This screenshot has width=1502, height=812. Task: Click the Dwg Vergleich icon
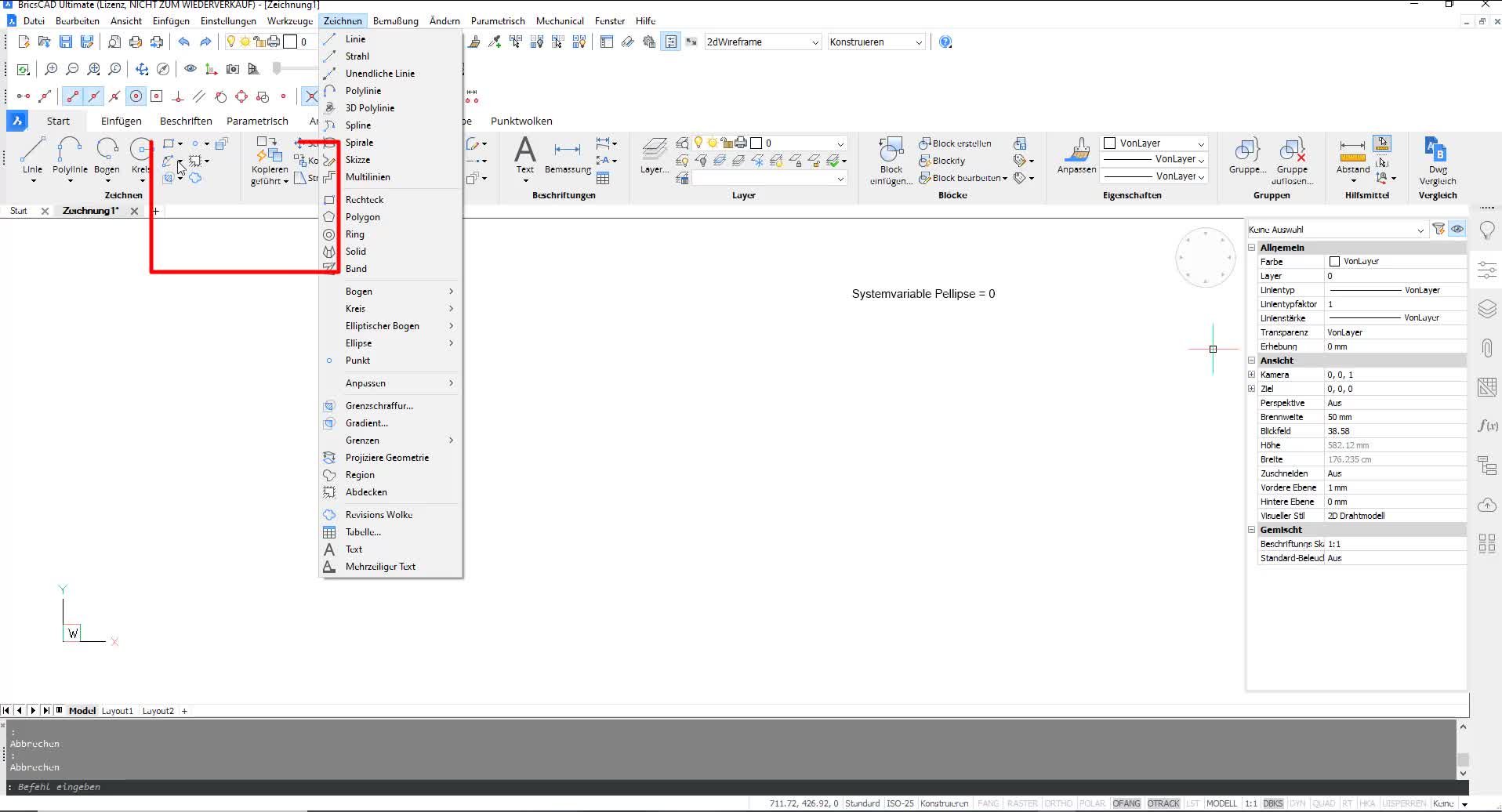click(x=1438, y=161)
